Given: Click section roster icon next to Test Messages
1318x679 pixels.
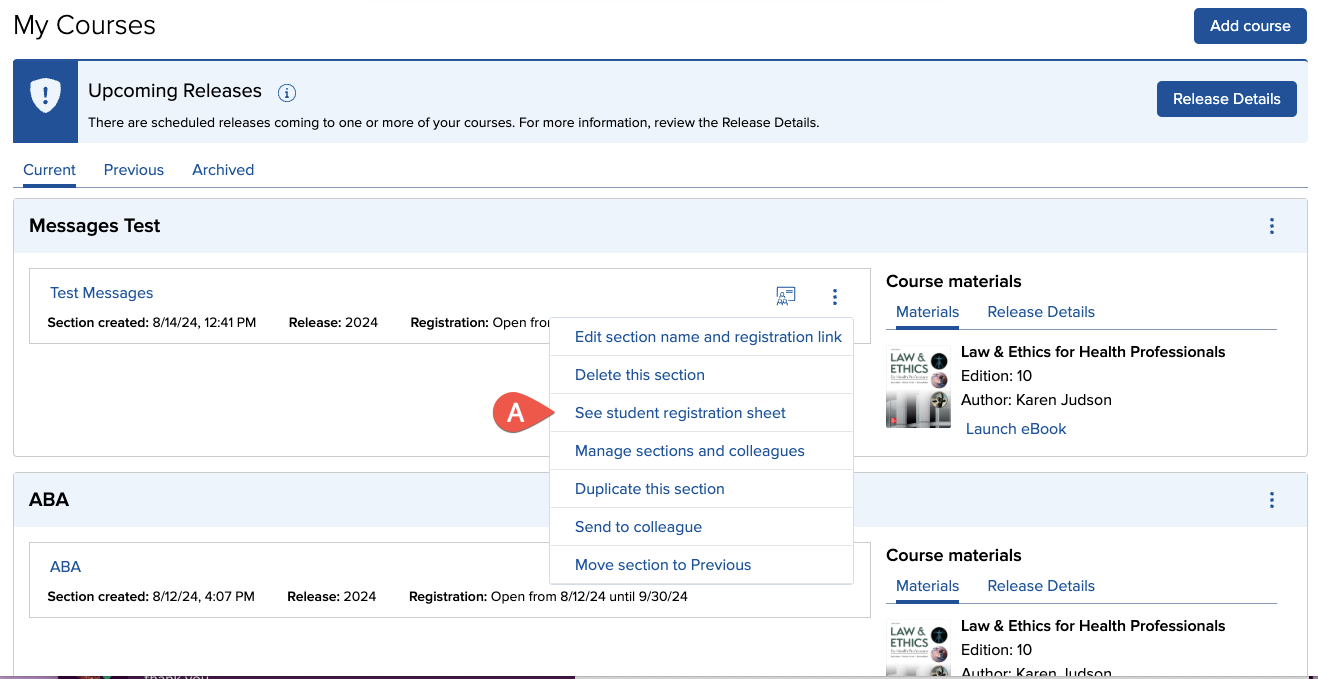Looking at the screenshot, I should (786, 296).
